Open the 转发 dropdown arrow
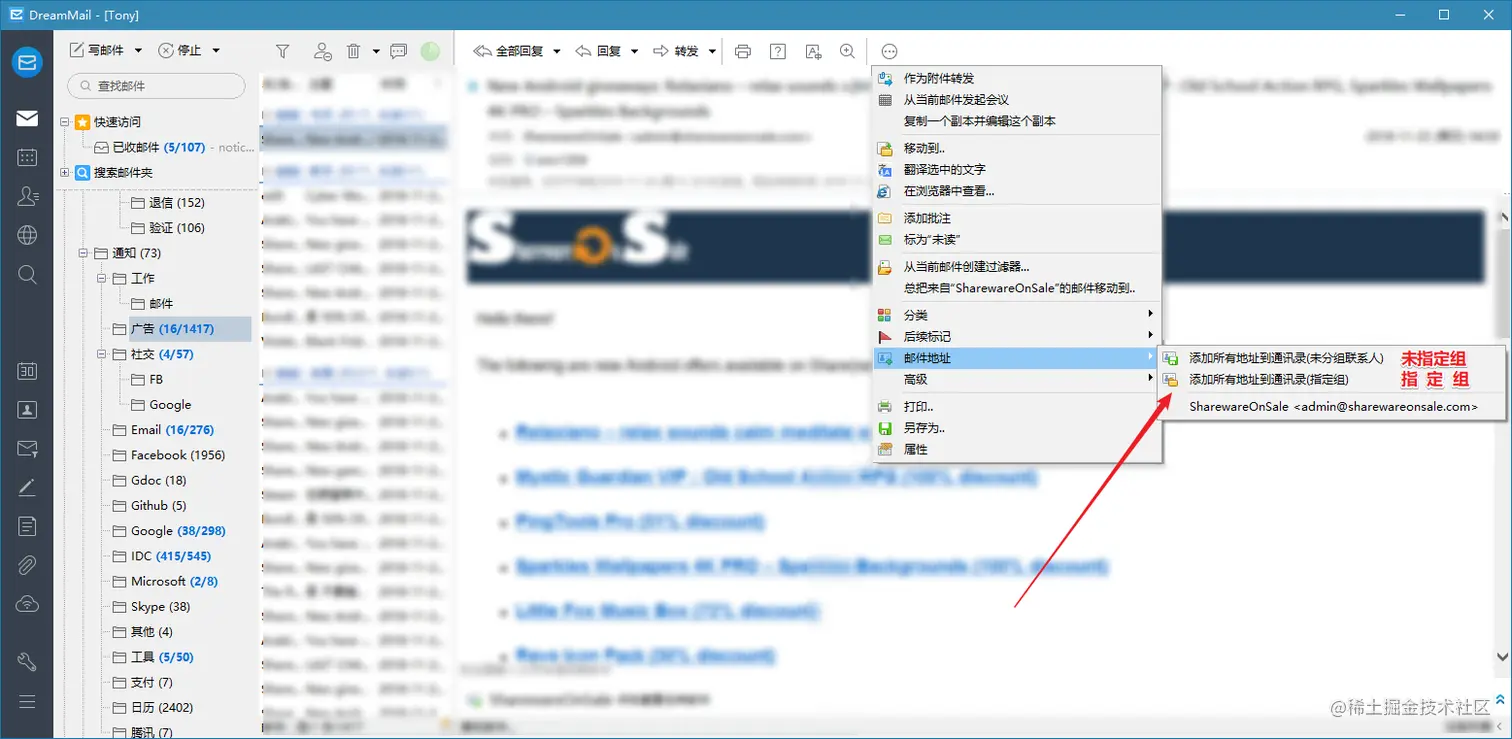This screenshot has height=739, width=1512. (x=712, y=51)
